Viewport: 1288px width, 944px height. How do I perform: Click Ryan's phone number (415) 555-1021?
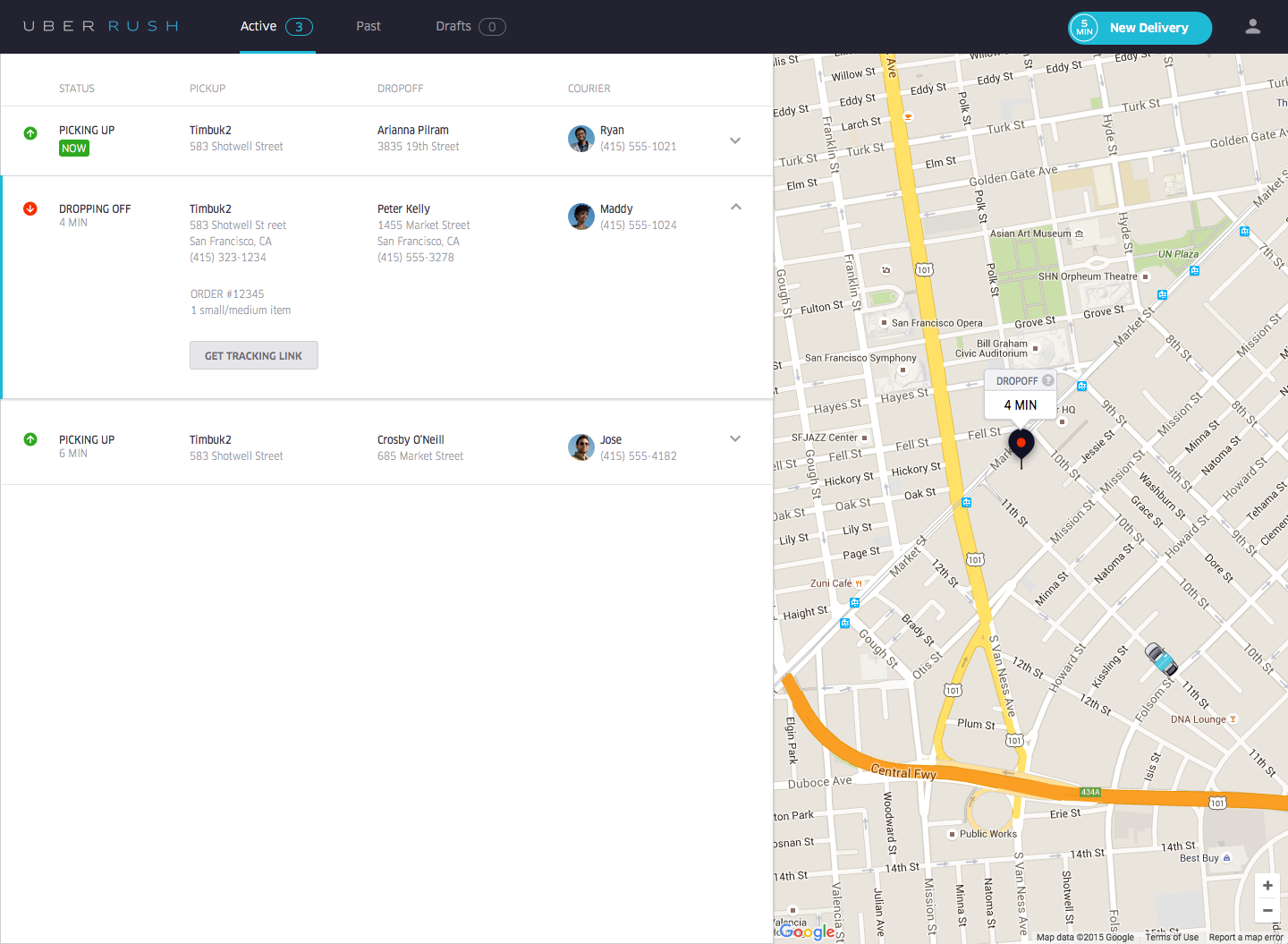click(x=639, y=147)
